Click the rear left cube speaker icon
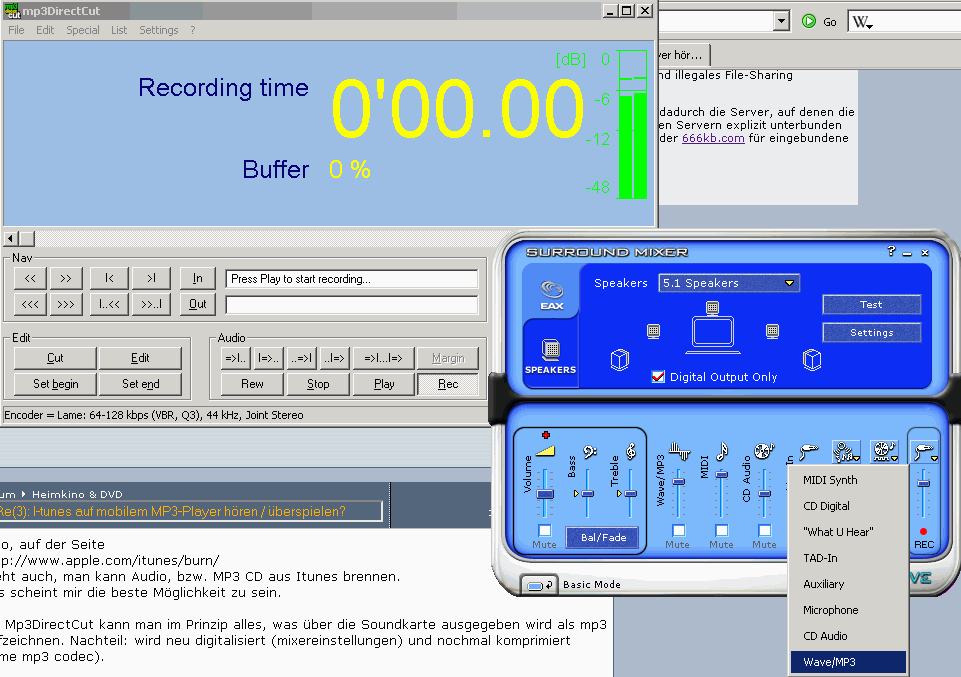This screenshot has width=961, height=677. click(x=620, y=360)
